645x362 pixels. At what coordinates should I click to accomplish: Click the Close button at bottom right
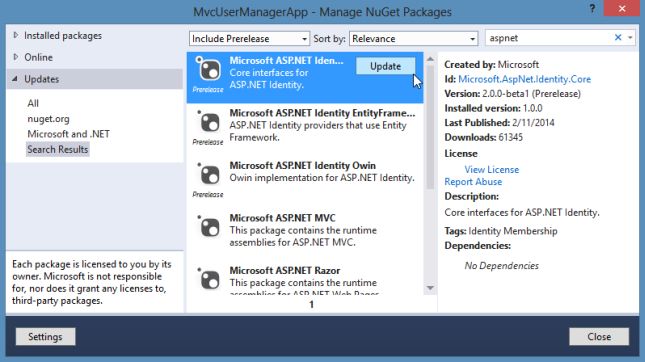[599, 336]
